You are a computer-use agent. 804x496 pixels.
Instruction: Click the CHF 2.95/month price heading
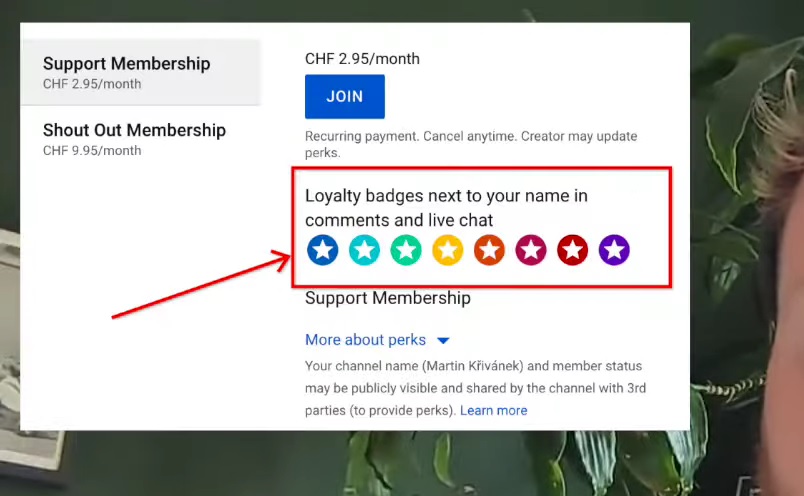click(362, 58)
